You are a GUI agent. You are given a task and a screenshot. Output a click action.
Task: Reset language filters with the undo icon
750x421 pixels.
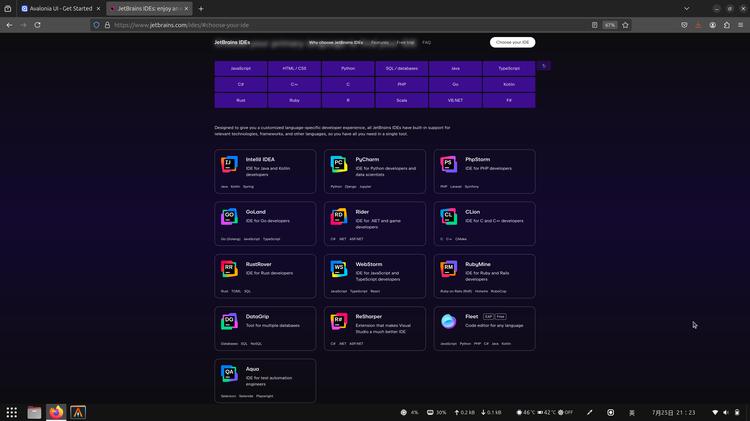coord(544,66)
